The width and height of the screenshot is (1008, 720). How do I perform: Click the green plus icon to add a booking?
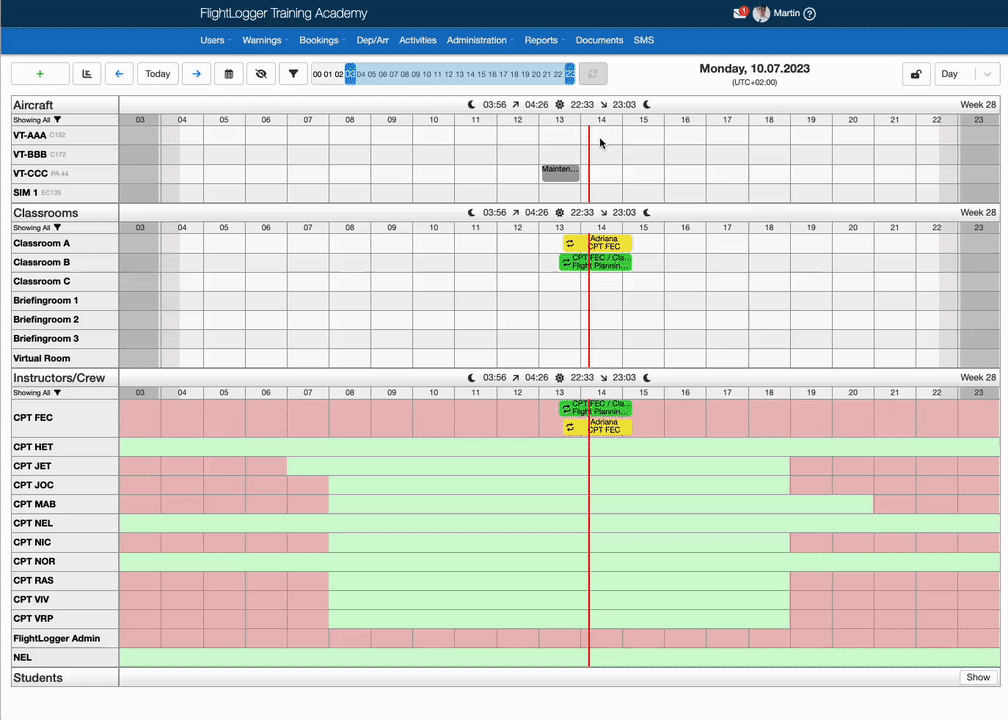point(40,74)
